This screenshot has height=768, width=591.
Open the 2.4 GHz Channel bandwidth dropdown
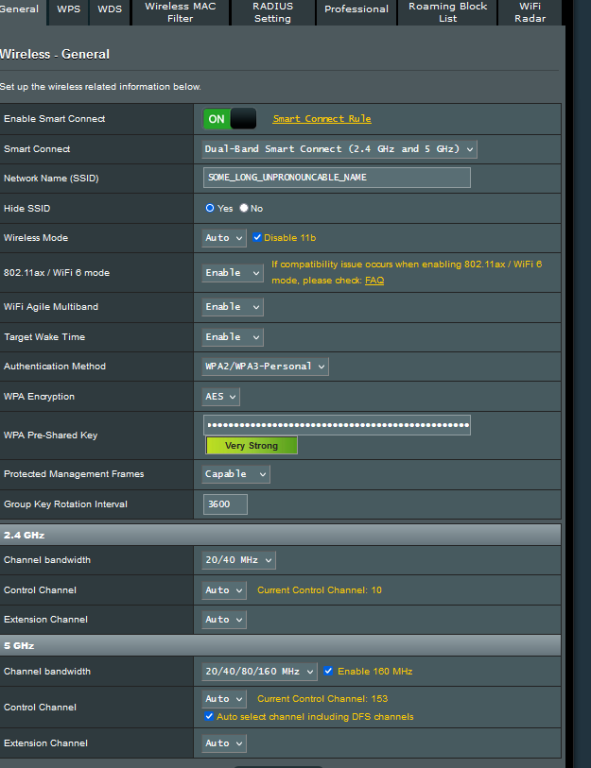pos(238,560)
